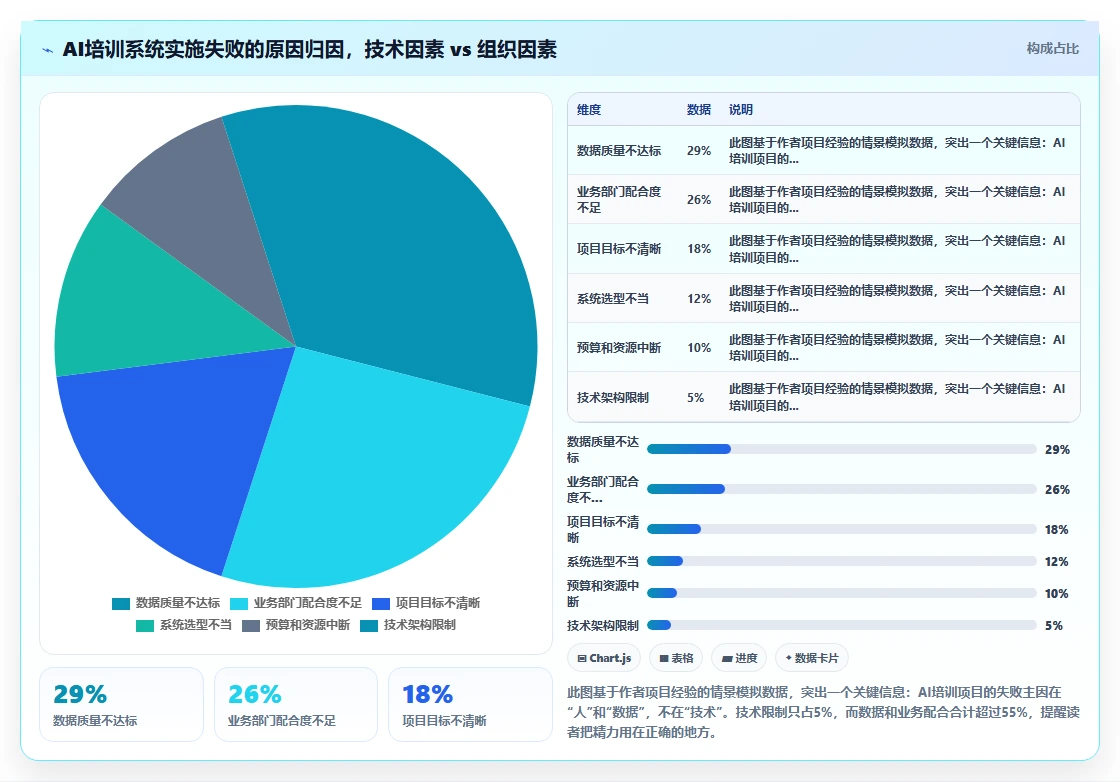The image size is (1120, 782).
Task: Select the 项目目标不清晰 table row name
Action: point(619,249)
